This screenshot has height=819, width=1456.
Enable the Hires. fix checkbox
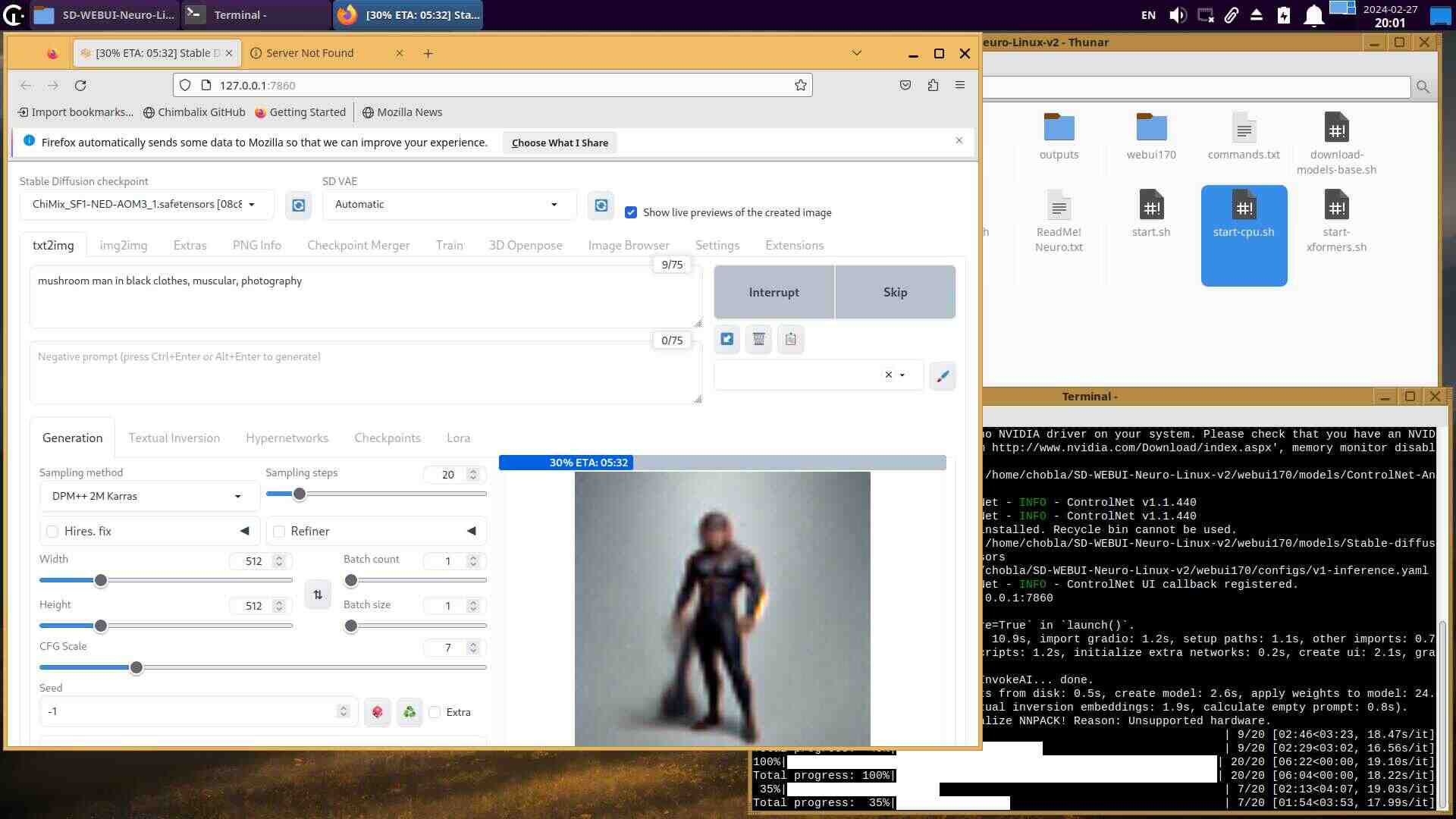click(x=52, y=532)
